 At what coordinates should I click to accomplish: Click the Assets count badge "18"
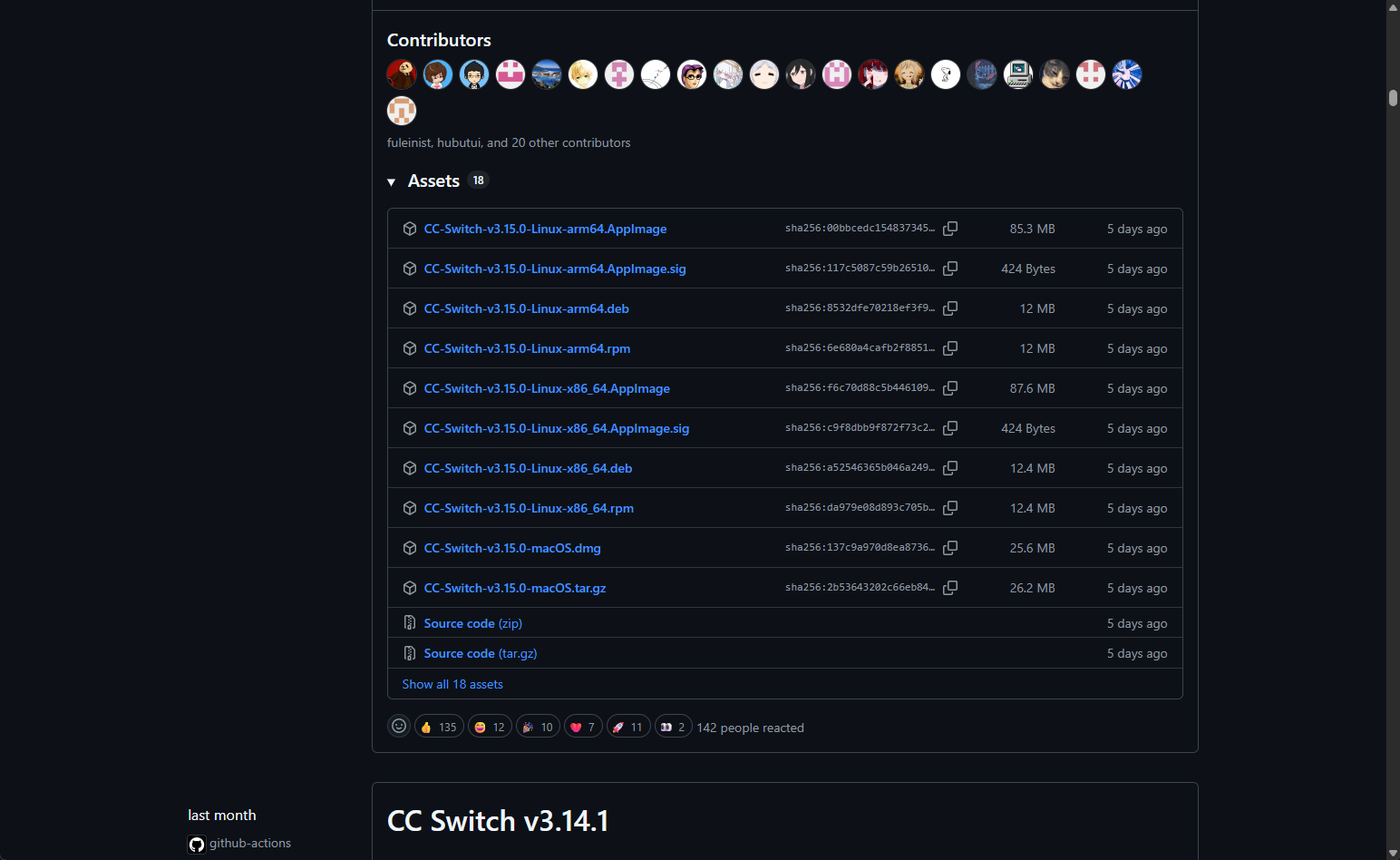(479, 181)
